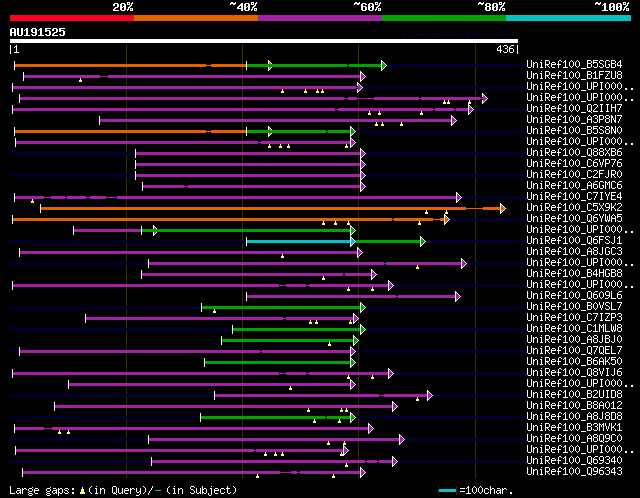Click the green alignment bar for B6AK50

click(278, 362)
